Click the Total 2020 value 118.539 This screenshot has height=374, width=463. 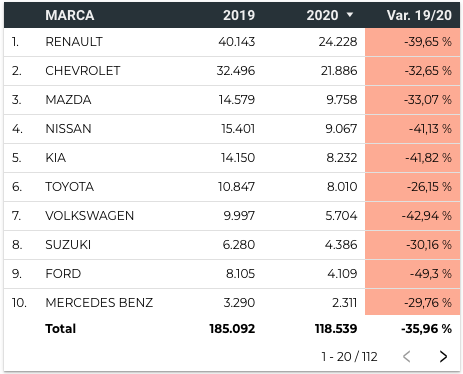tap(336, 329)
